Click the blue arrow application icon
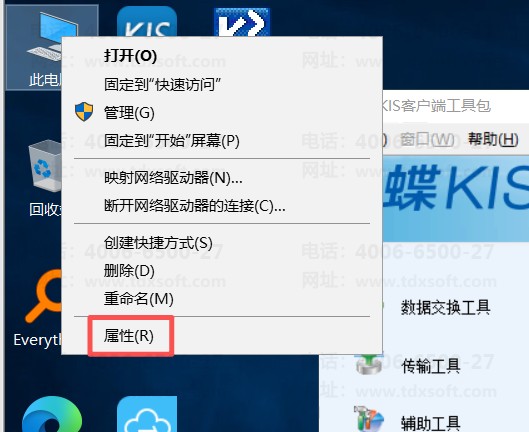This screenshot has height=432, width=529. tap(242, 22)
